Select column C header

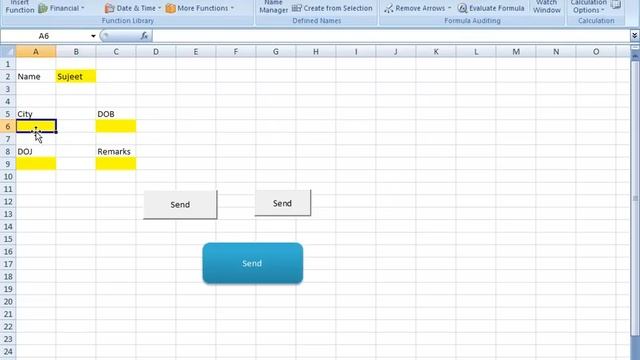pos(116,52)
